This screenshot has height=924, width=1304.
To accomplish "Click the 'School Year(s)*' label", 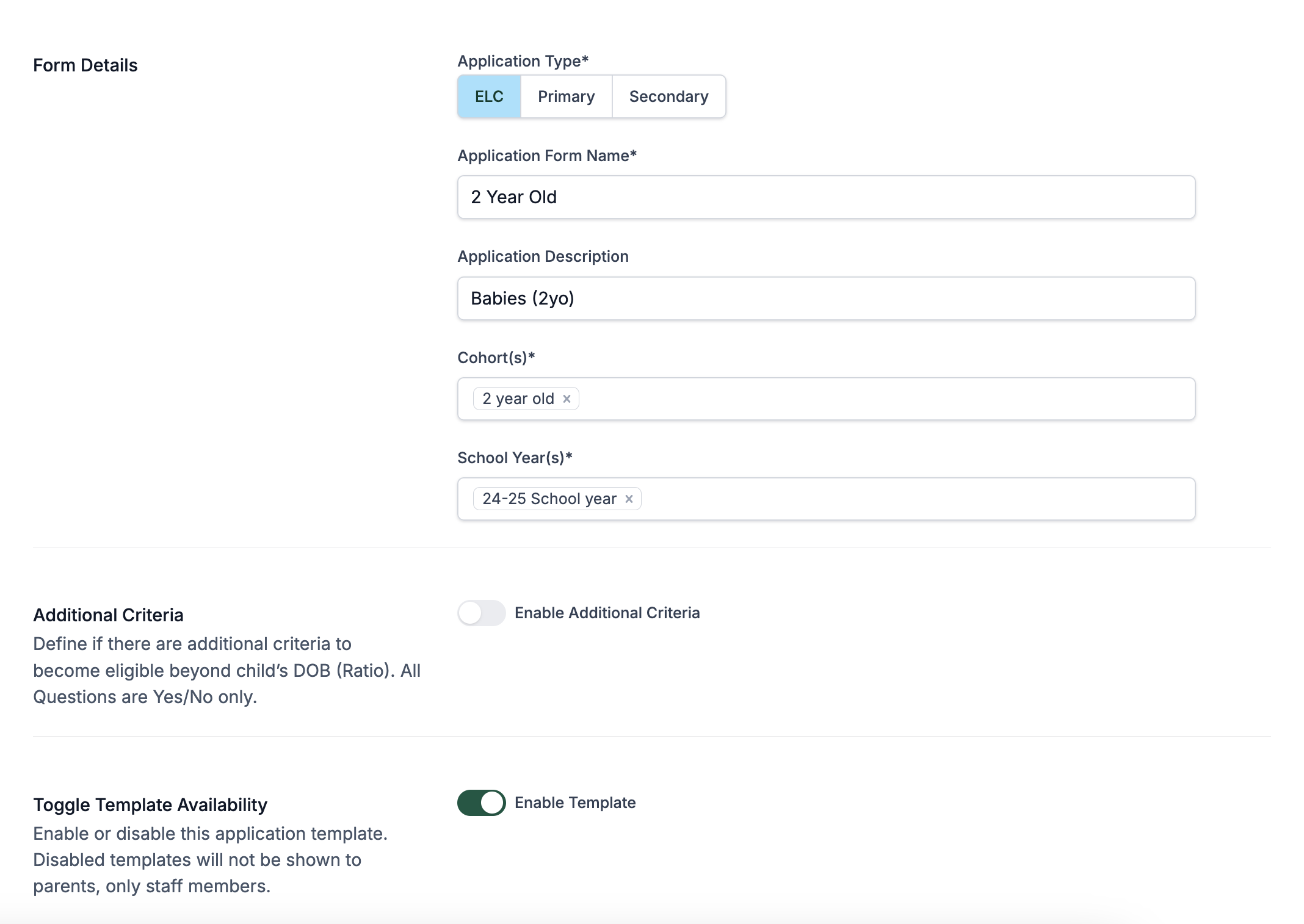I will click(515, 458).
